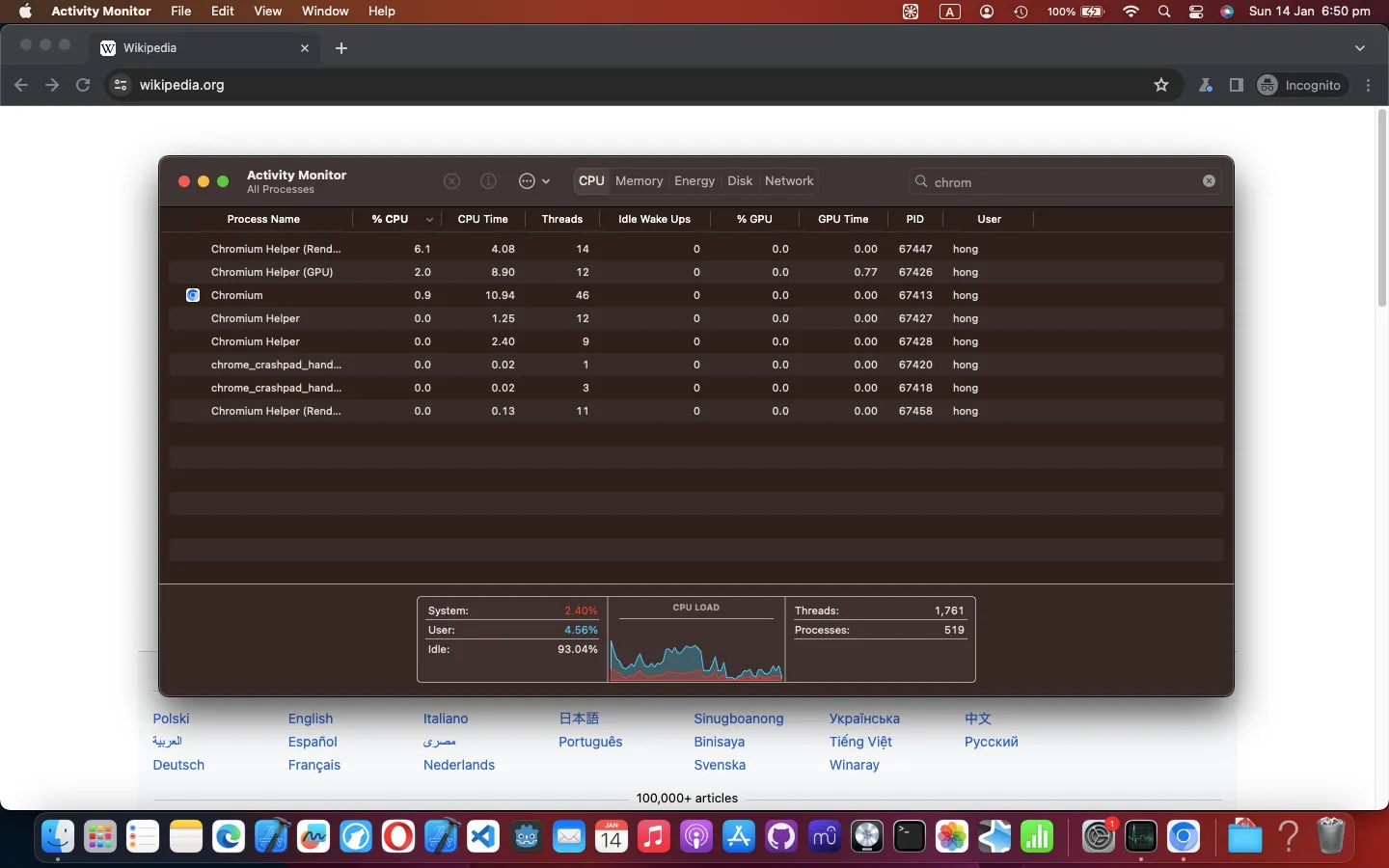Image resolution: width=1389 pixels, height=868 pixels.
Task: Sort processes by PID column header
Action: (x=914, y=219)
